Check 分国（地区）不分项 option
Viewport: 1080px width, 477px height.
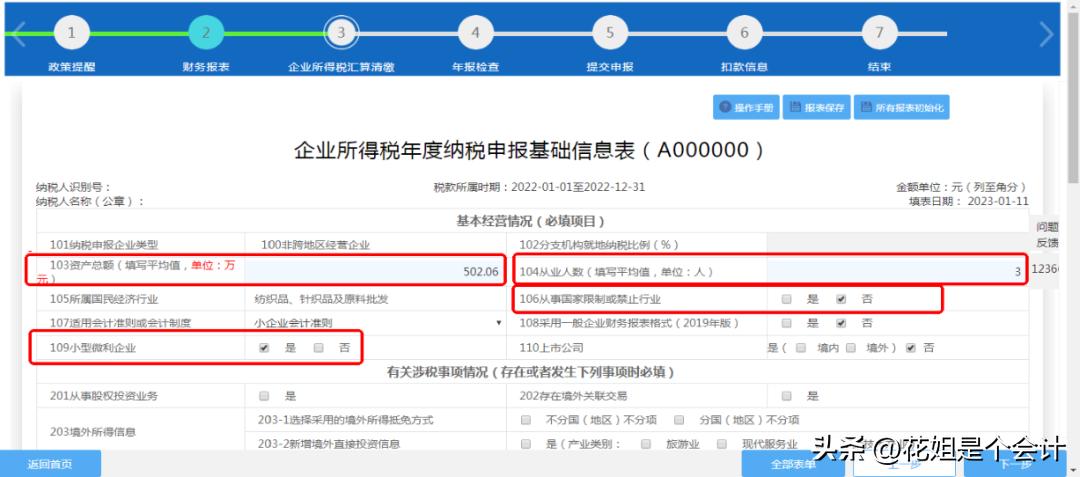(679, 420)
